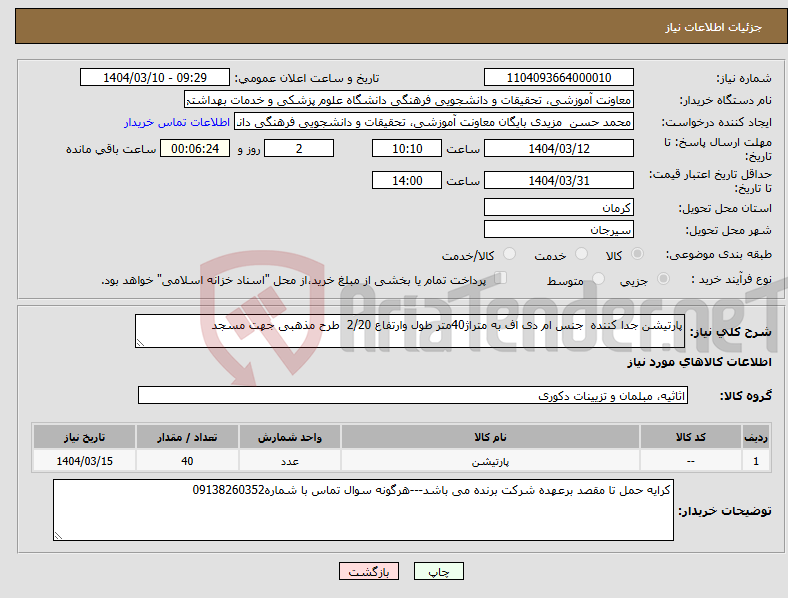
Task: Click the کد کالا column header
Action: pos(691,437)
